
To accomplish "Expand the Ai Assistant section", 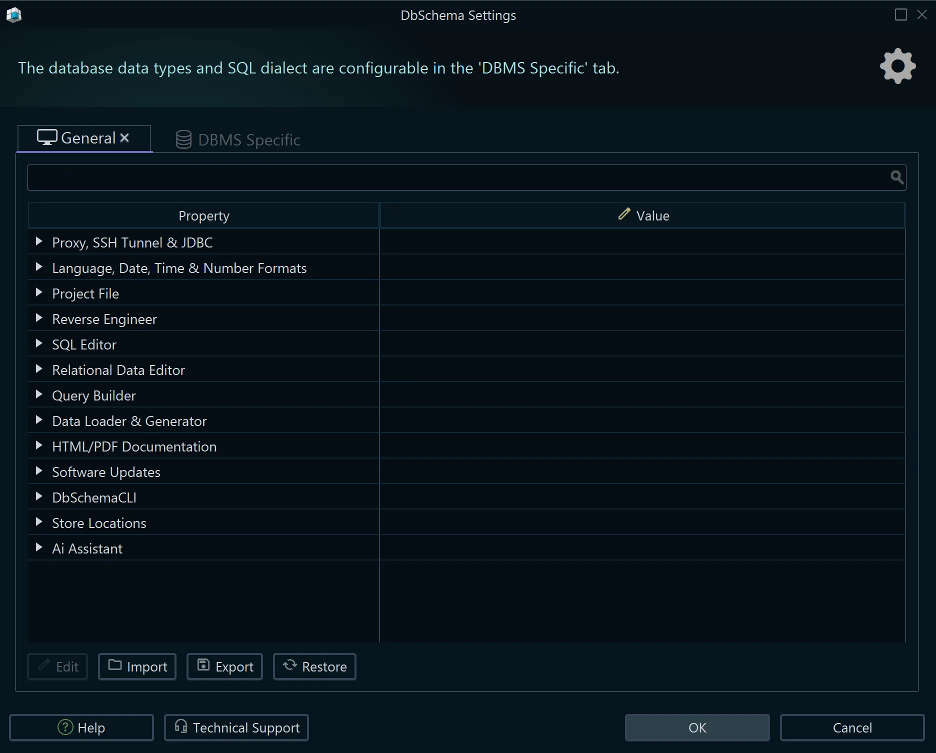I will (x=39, y=548).
